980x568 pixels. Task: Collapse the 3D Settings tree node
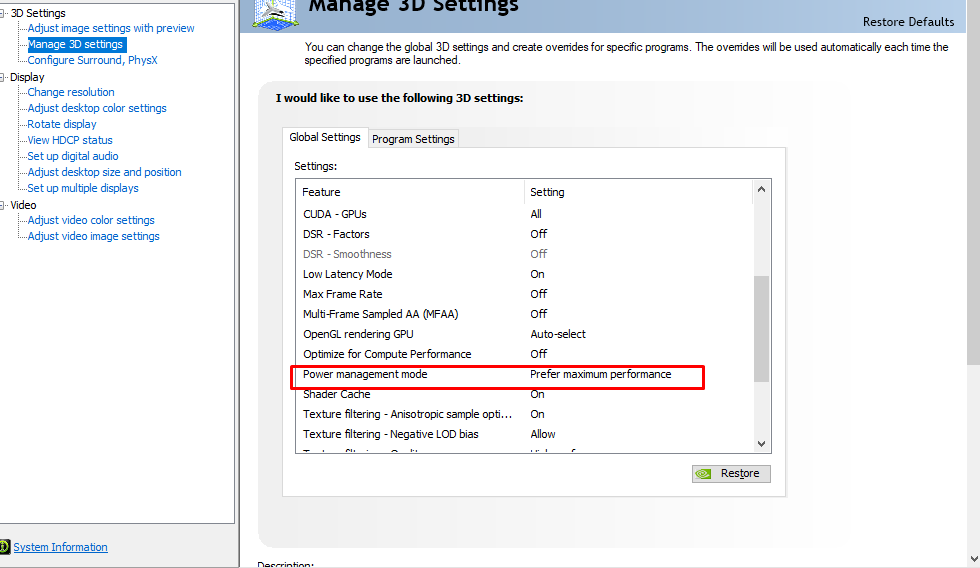tap(2, 13)
